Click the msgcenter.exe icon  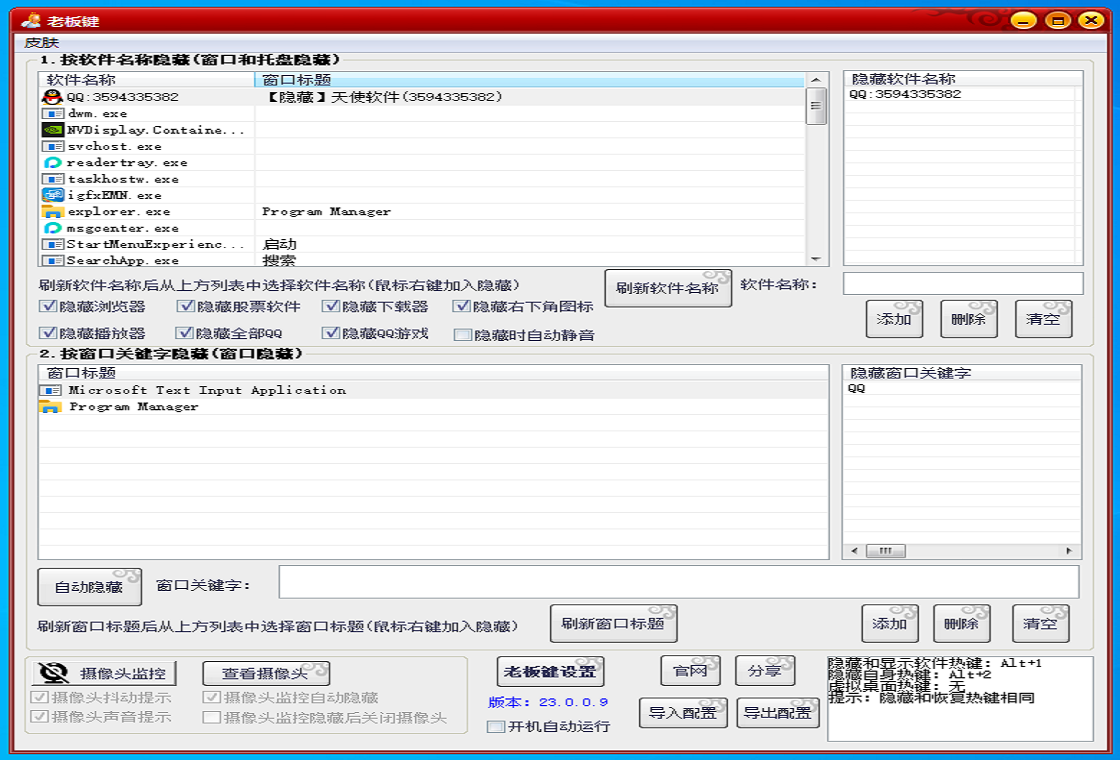52,229
